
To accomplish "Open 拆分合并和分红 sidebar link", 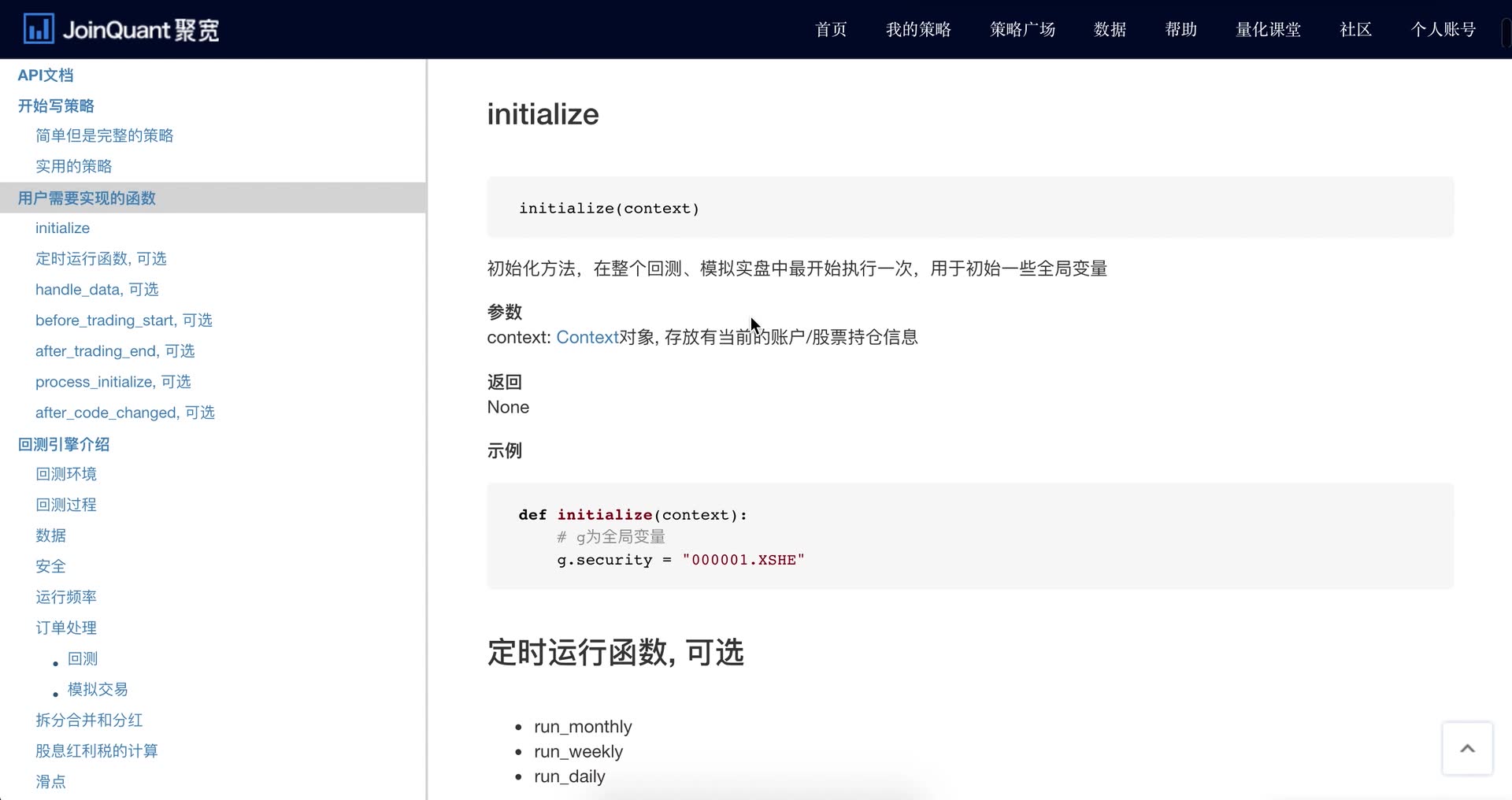I will 89,720.
